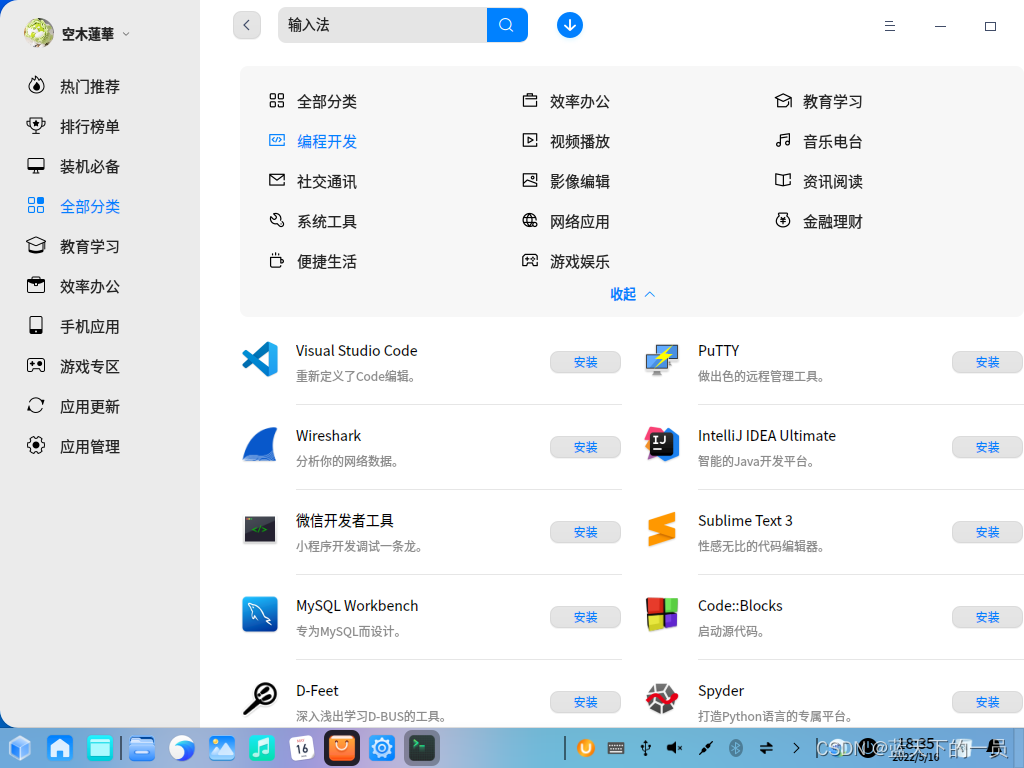Click the Bluetooth tray icon
Screen dimensions: 1024x768
point(735,748)
